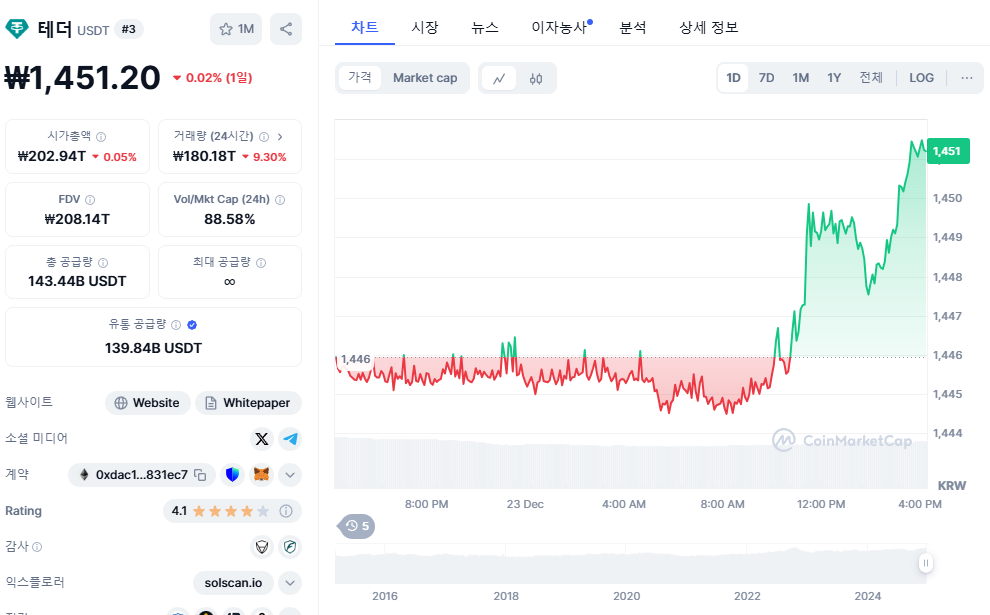Click the USDT ticker symbol

point(93,30)
